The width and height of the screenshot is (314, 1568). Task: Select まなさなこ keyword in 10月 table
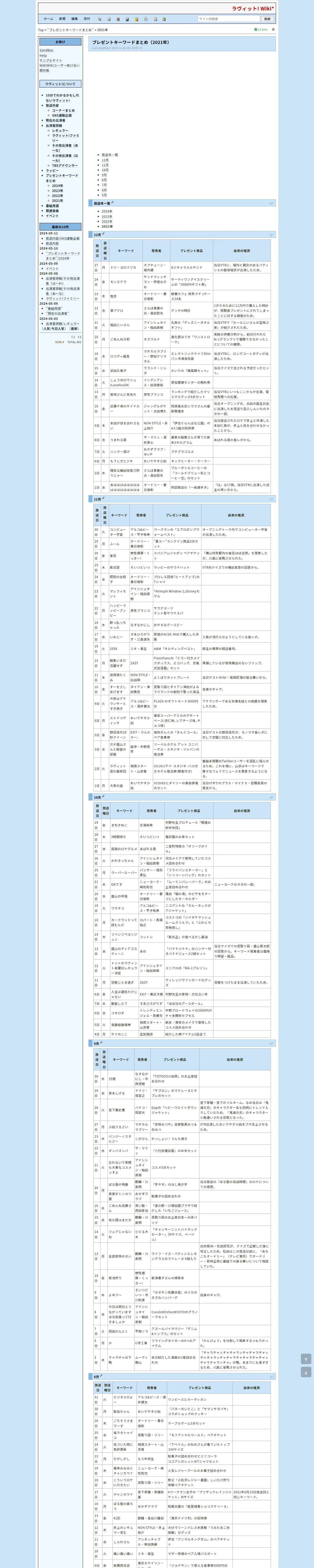tap(124, 825)
